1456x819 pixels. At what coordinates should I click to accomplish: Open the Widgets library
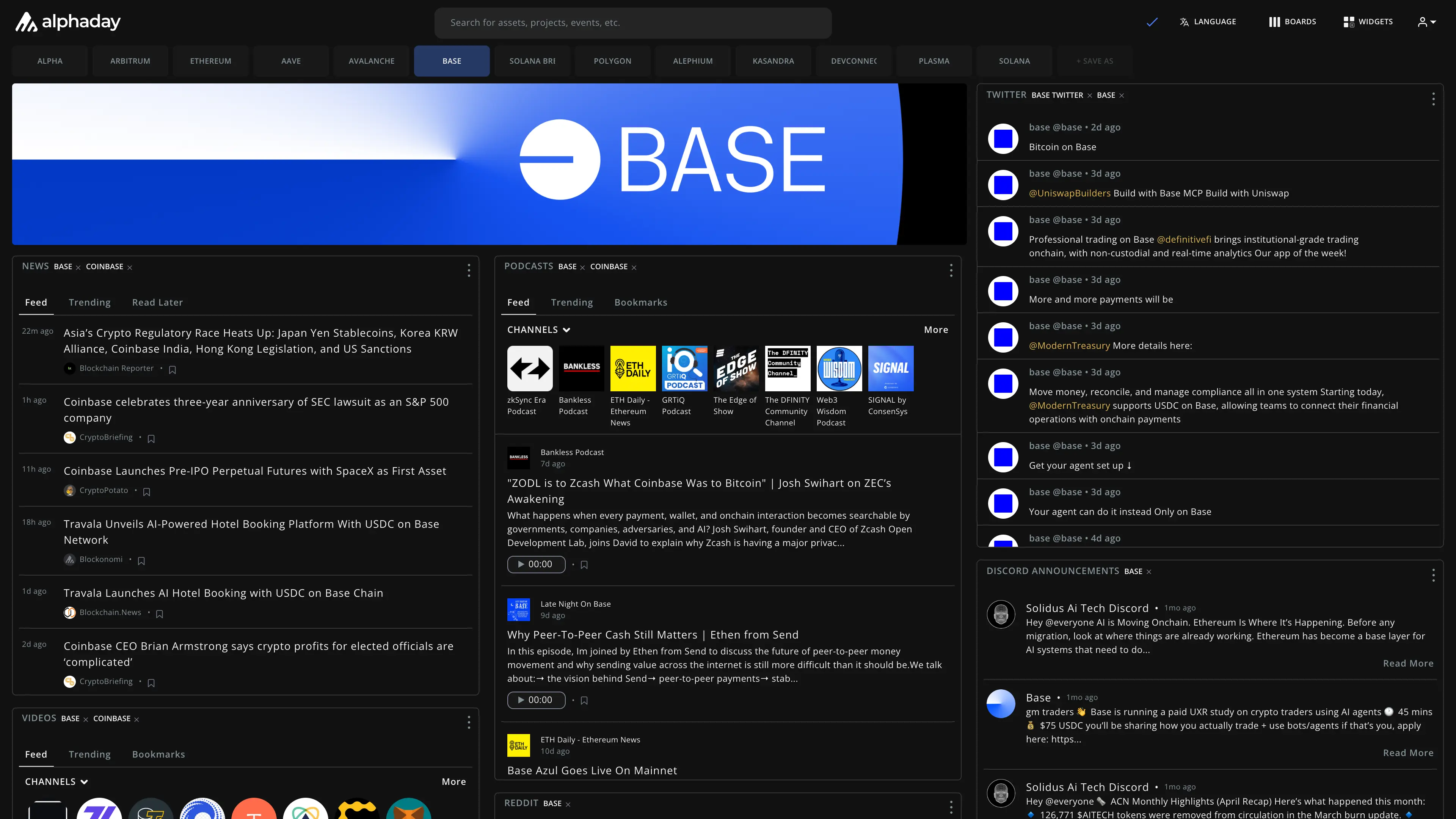(x=1368, y=22)
